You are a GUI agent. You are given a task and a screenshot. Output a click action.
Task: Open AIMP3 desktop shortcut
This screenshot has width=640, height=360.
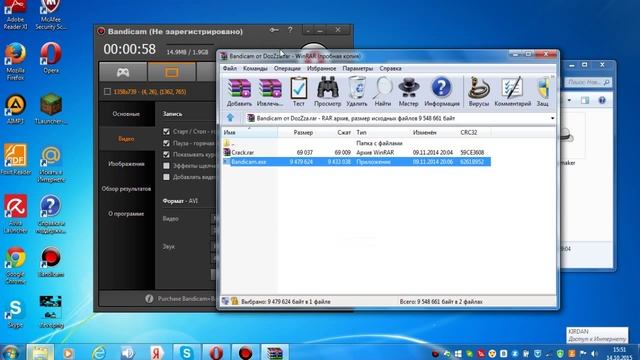(16, 109)
